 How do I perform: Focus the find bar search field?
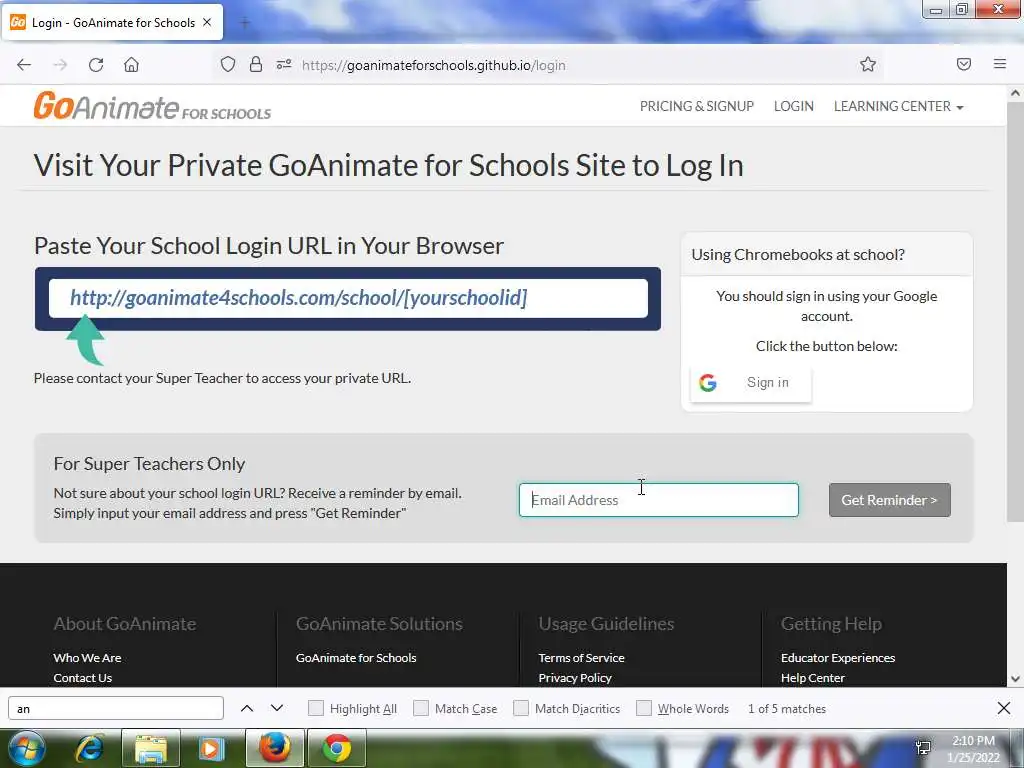116,708
